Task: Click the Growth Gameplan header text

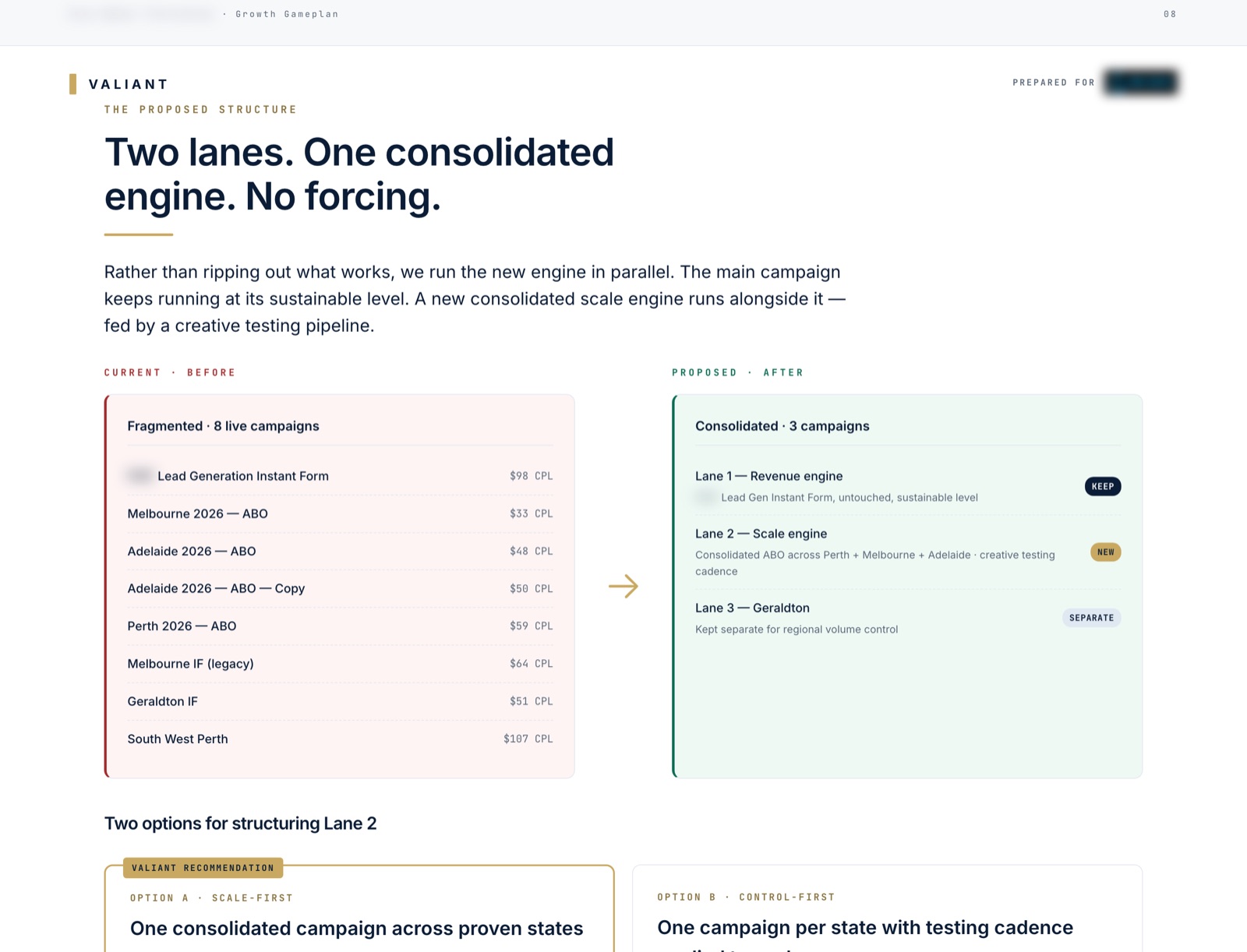Action: [x=287, y=14]
